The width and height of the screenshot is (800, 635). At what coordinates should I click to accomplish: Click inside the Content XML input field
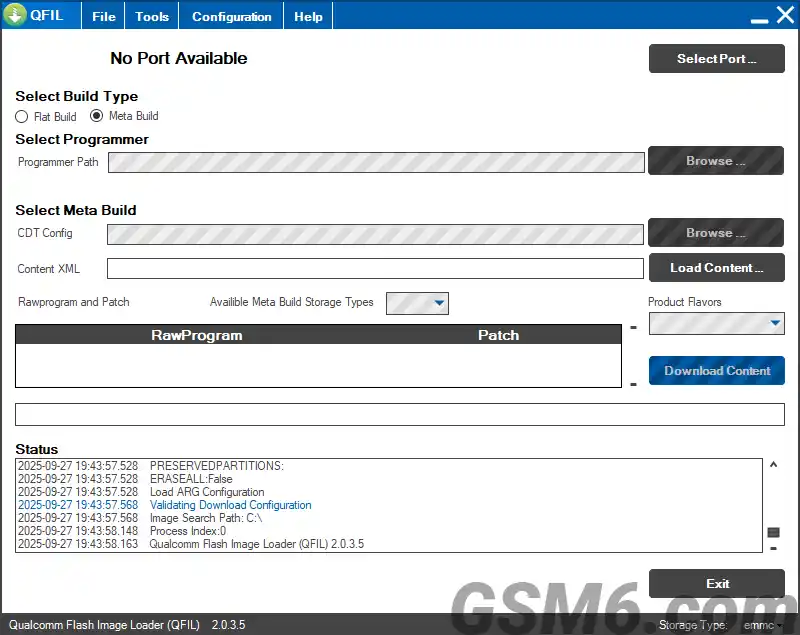coord(375,268)
